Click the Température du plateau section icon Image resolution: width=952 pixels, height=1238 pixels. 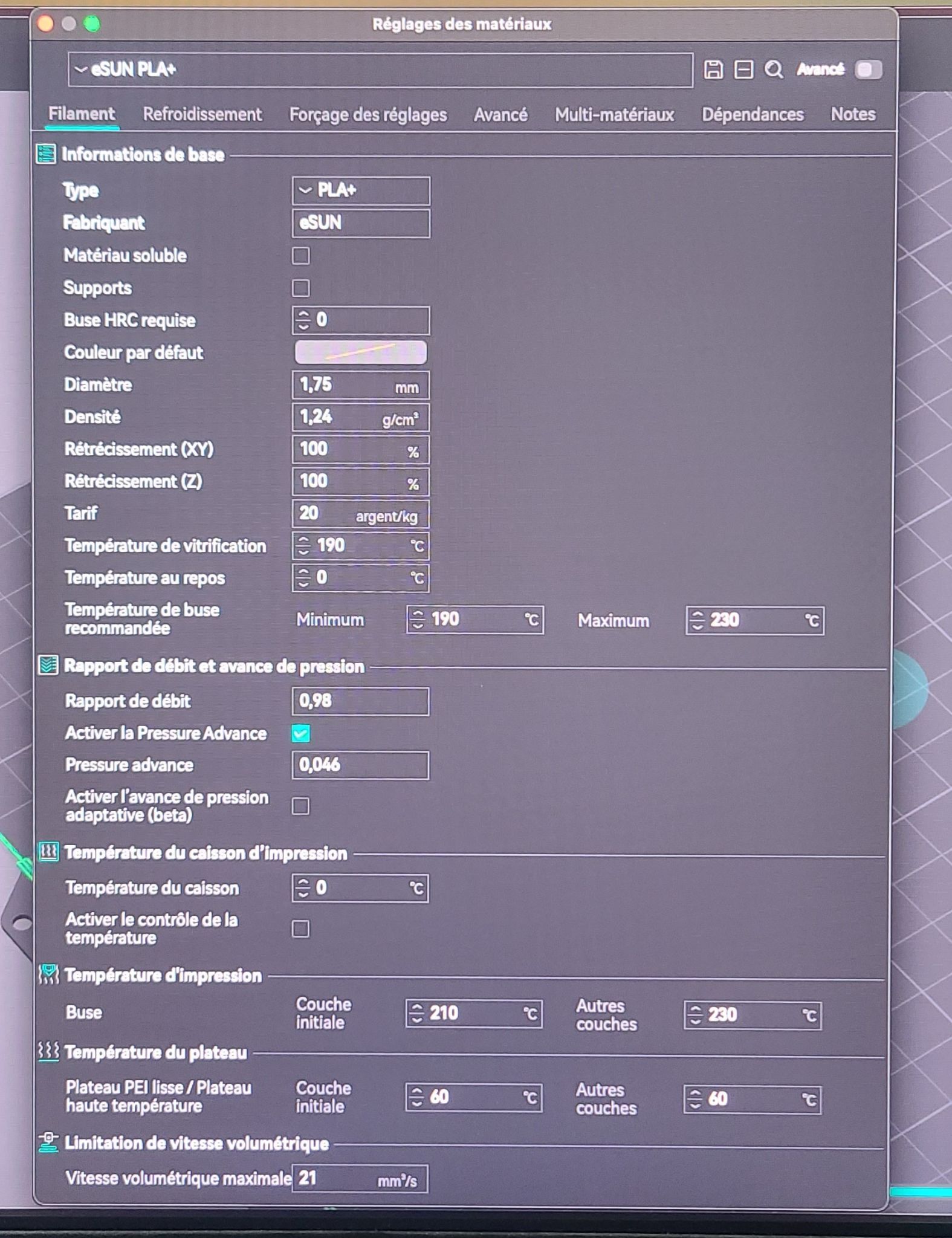[48, 1052]
